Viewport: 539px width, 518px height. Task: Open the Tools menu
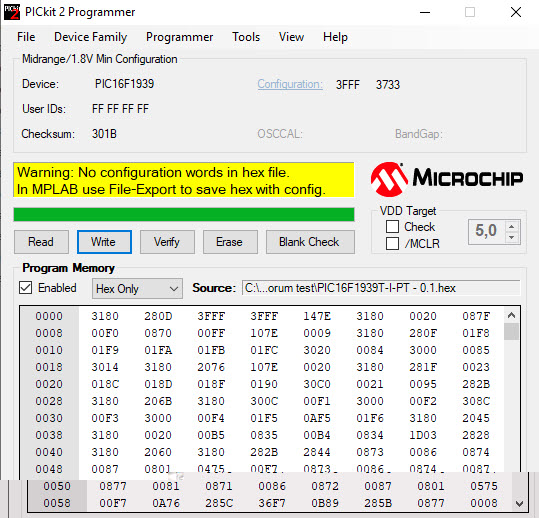click(x=246, y=37)
